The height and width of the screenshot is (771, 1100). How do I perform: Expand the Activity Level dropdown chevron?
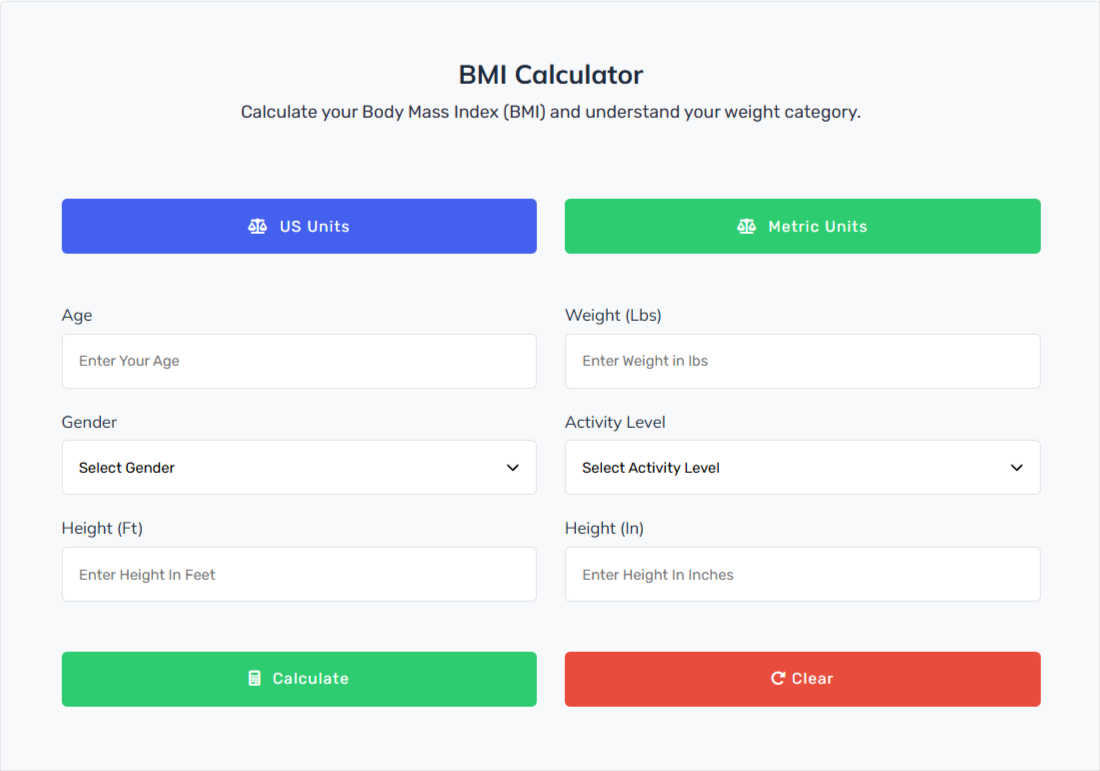click(x=1017, y=468)
